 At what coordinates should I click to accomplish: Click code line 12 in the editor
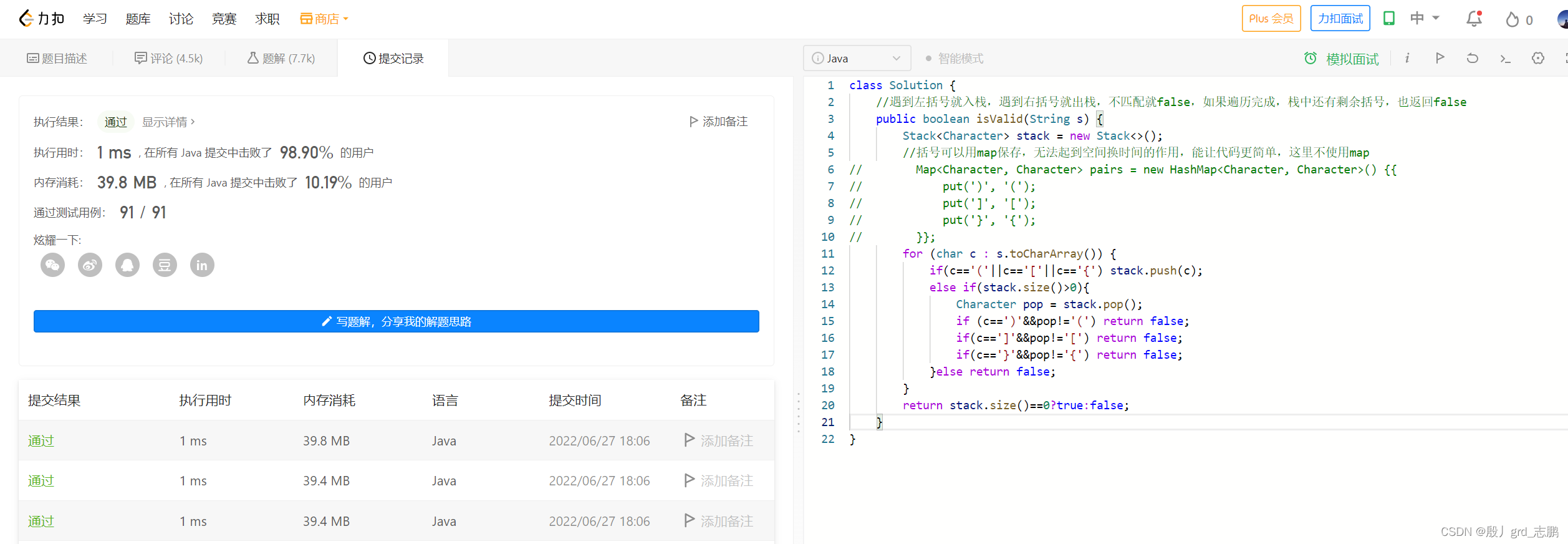coord(1065,270)
